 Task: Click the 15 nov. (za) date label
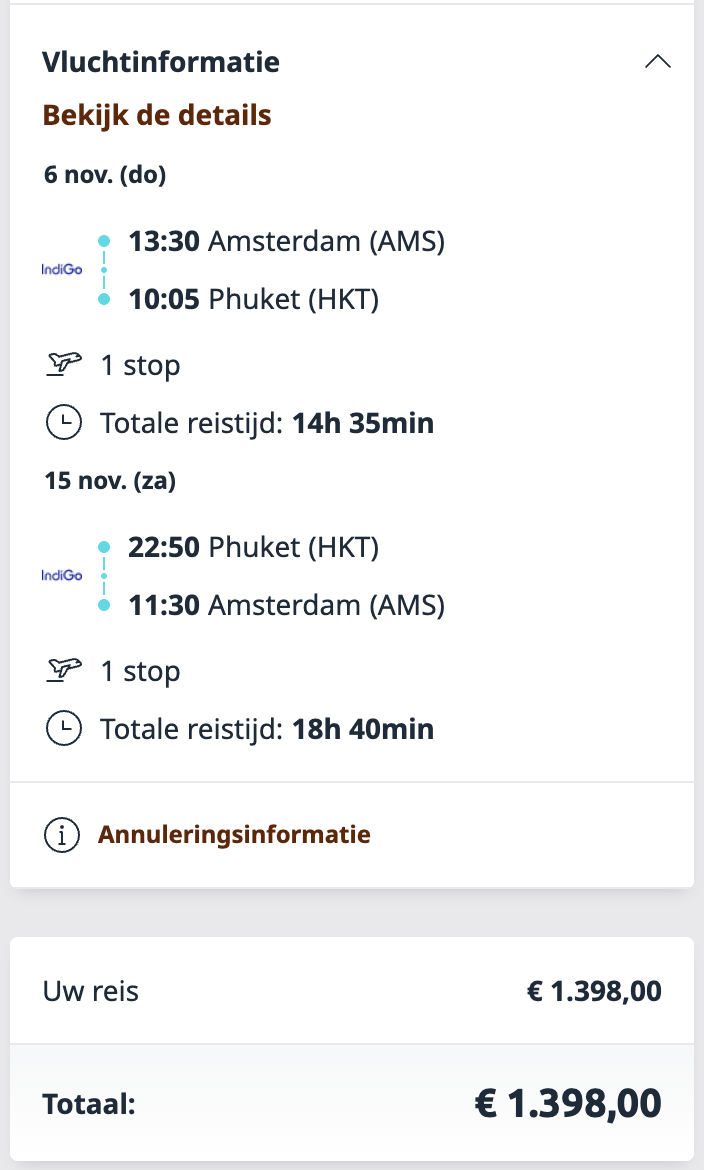pyautogui.click(x=110, y=481)
